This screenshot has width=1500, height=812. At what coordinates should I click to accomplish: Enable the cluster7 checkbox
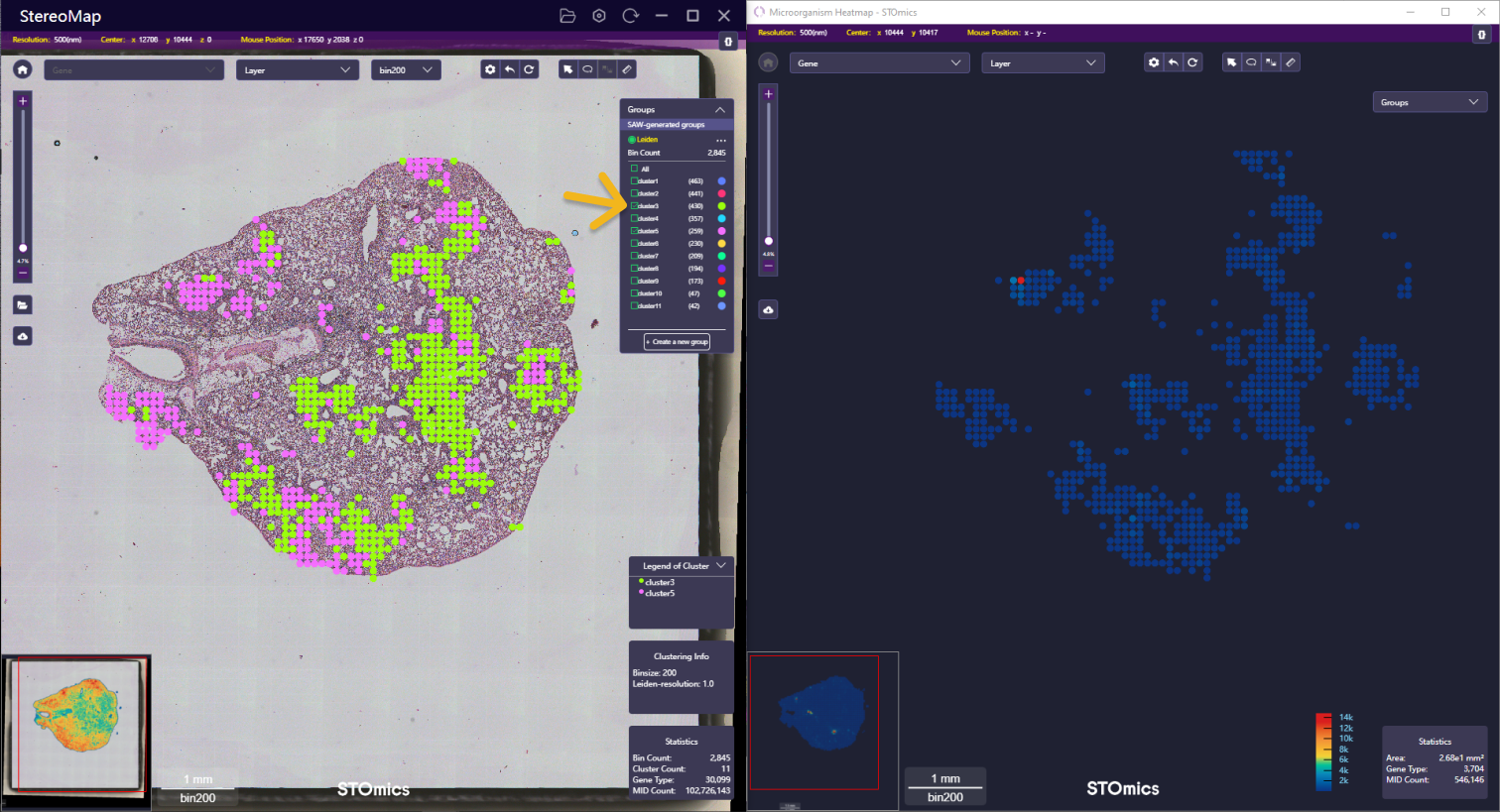coord(635,256)
